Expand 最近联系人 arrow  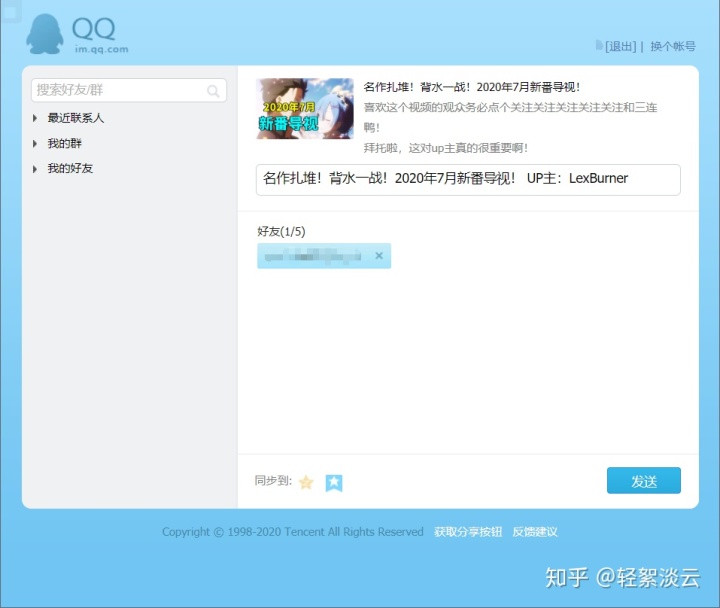(x=35, y=118)
